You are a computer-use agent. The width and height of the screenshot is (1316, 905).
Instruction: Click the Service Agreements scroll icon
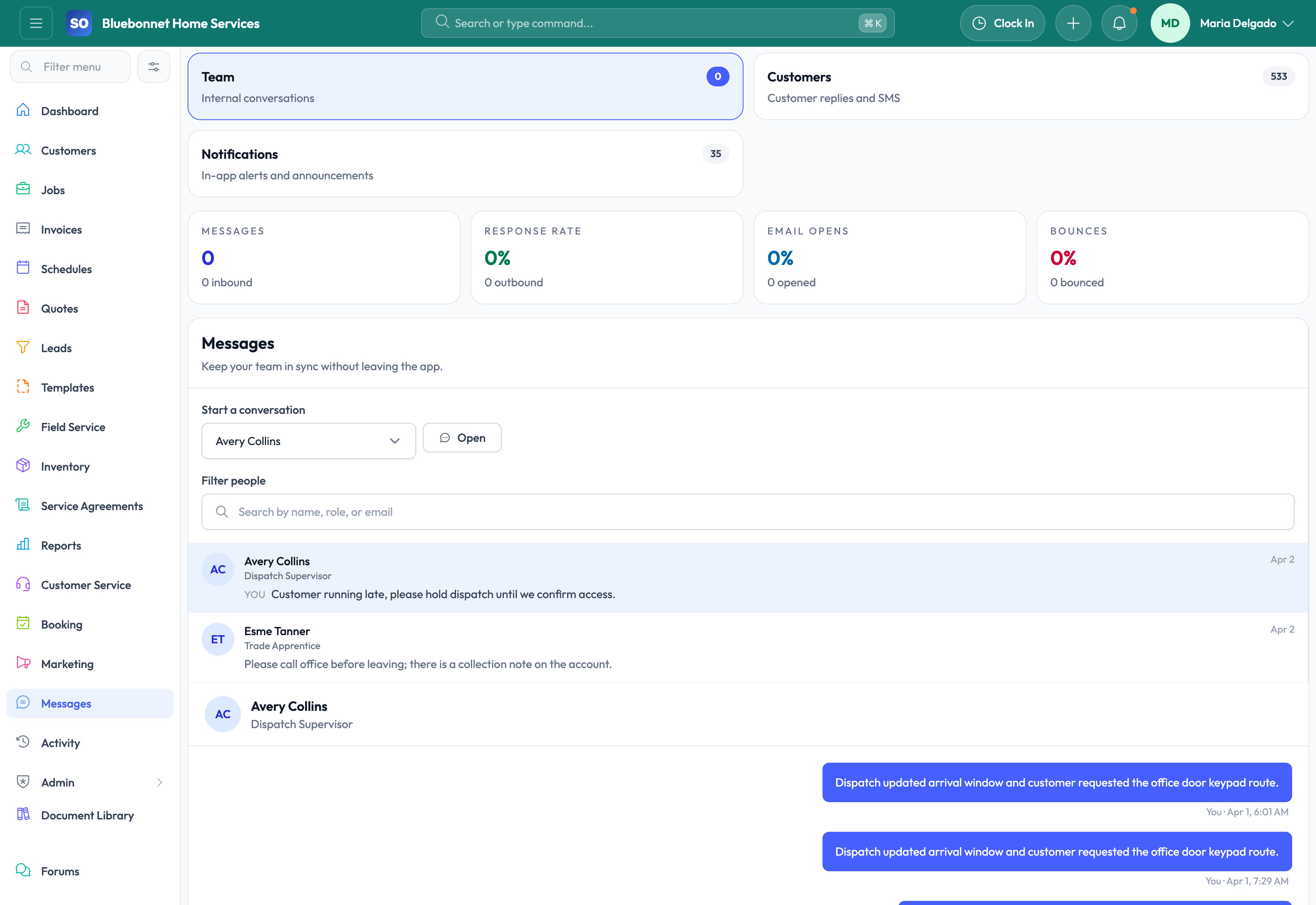[x=23, y=505]
